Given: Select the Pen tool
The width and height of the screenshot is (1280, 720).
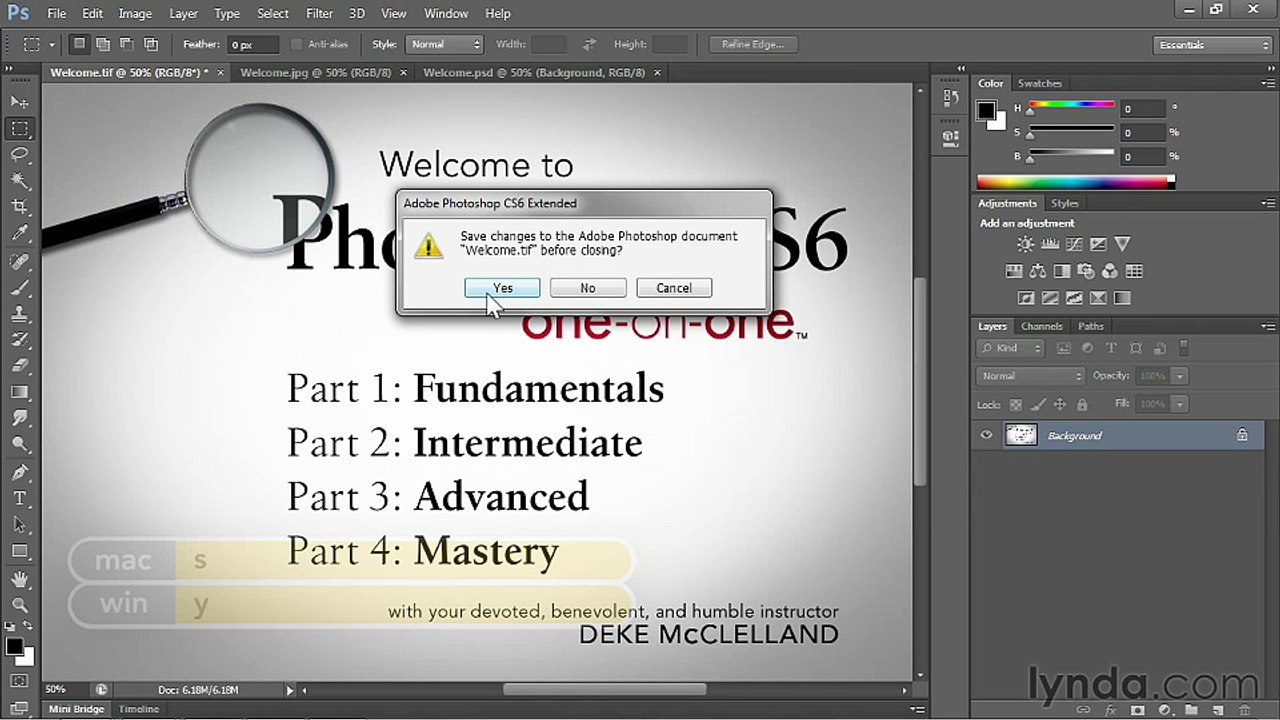Looking at the screenshot, I should [19, 472].
